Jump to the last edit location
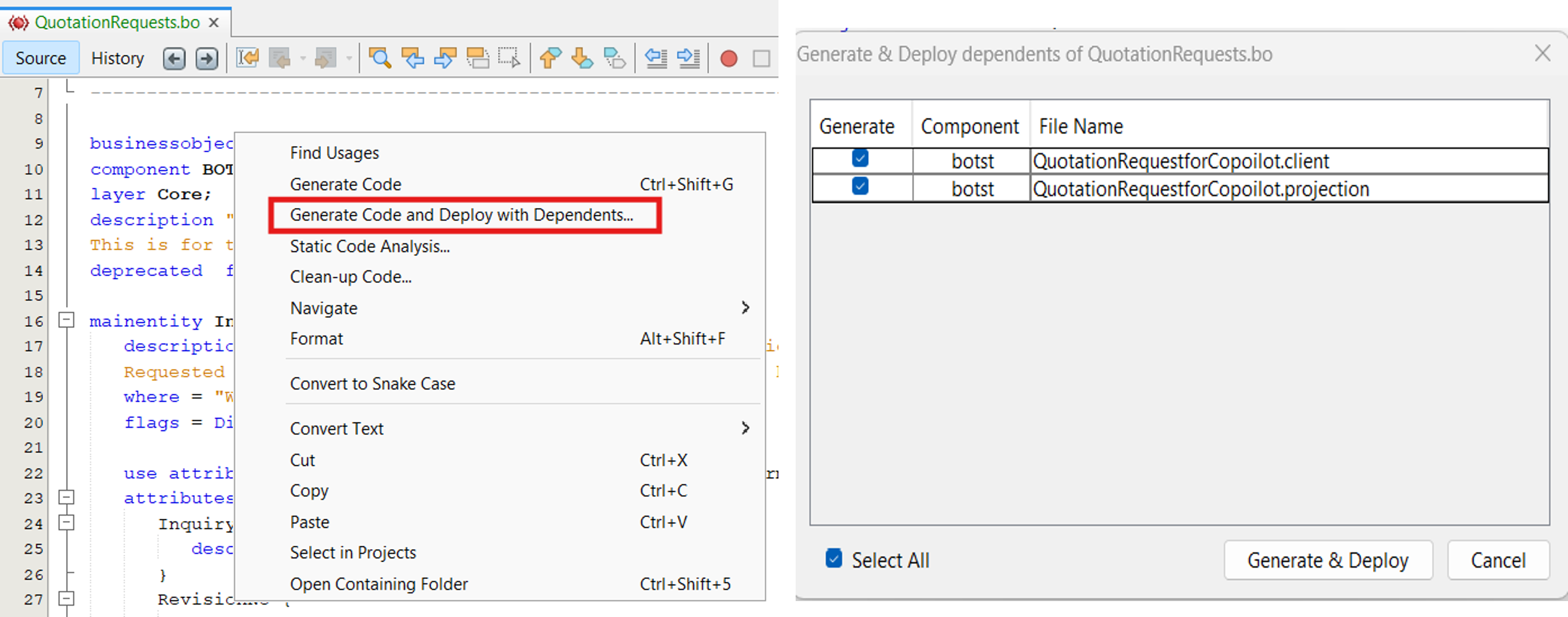This screenshot has width=1568, height=617. pyautogui.click(x=248, y=59)
